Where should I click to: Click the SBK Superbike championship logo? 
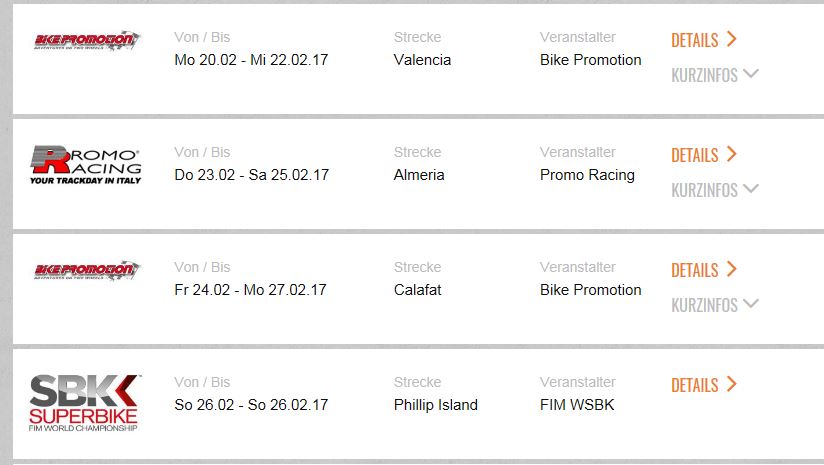85,402
